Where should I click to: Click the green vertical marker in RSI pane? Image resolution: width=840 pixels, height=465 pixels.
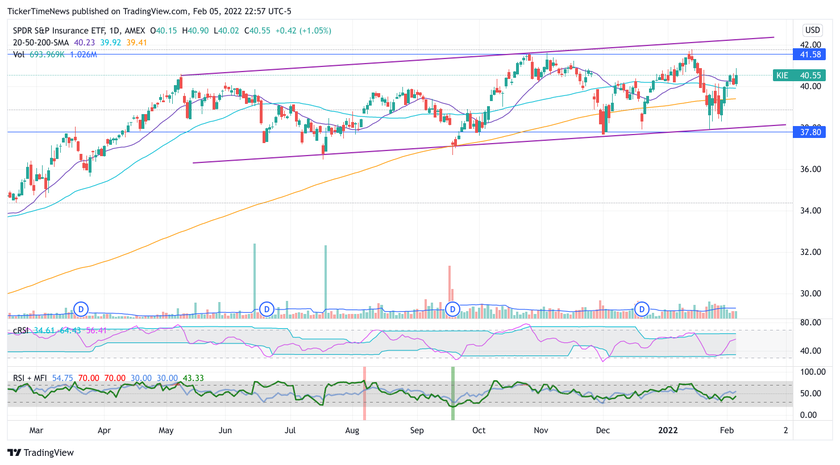point(453,393)
